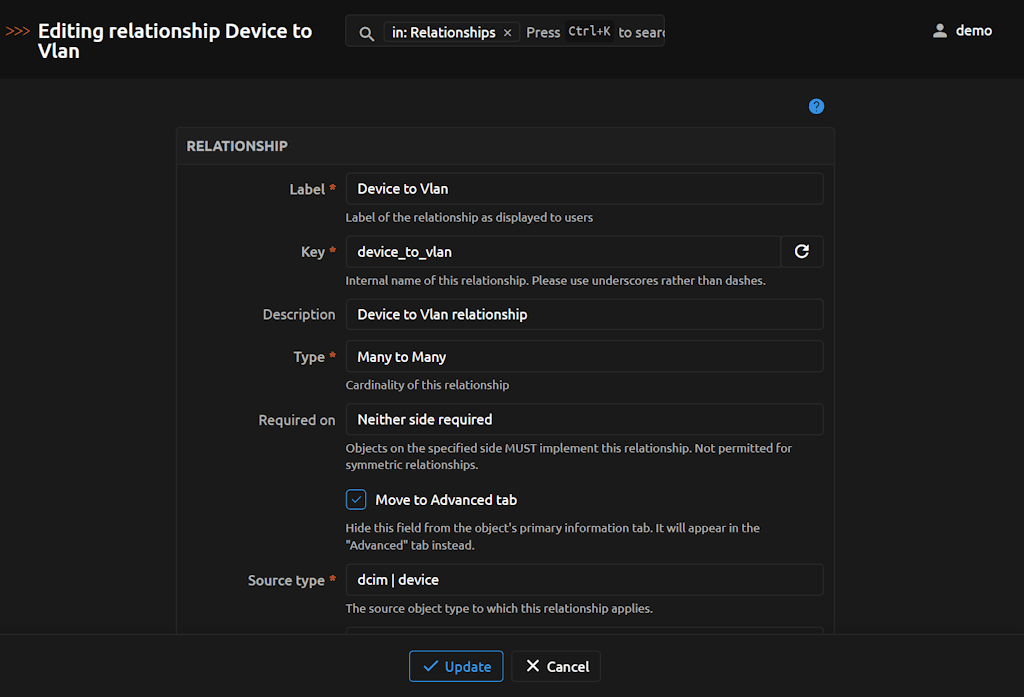This screenshot has height=697, width=1024.
Task: Click the 'in: Relationships' filter chip label
Action: click(443, 33)
